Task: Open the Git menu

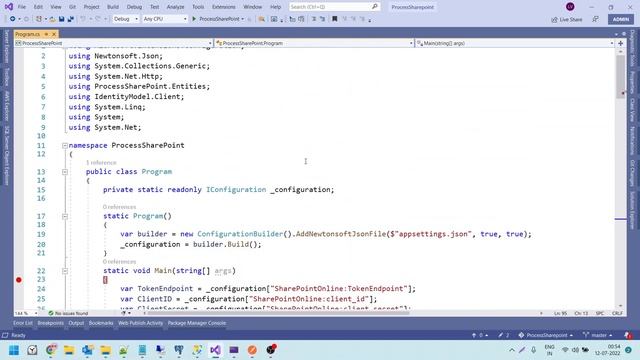Action: click(72, 7)
